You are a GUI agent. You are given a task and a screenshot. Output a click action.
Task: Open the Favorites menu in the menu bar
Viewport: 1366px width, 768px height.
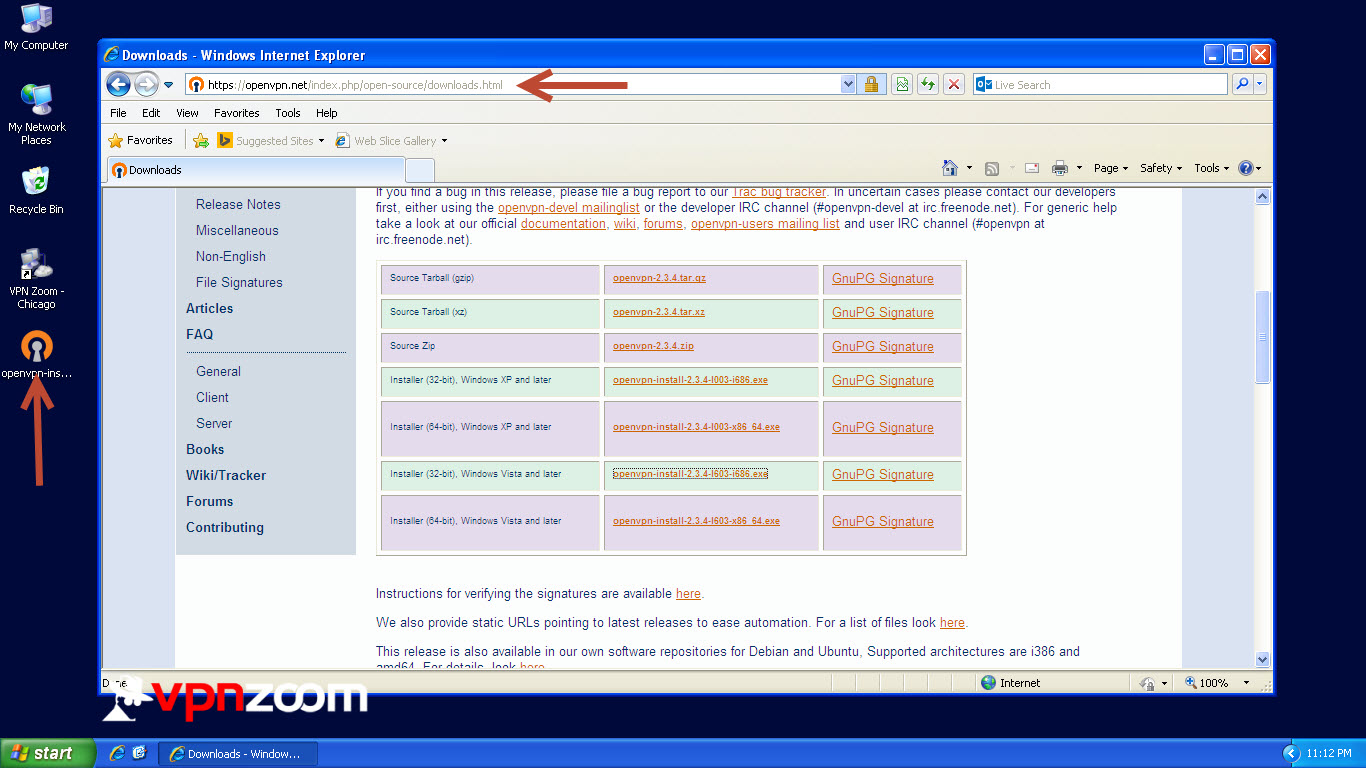(x=236, y=113)
